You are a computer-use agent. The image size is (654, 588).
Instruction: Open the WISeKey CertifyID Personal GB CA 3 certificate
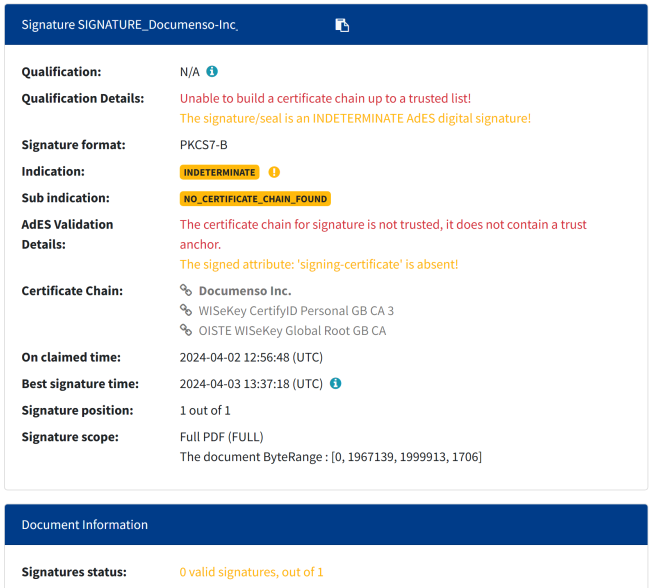pos(296,311)
